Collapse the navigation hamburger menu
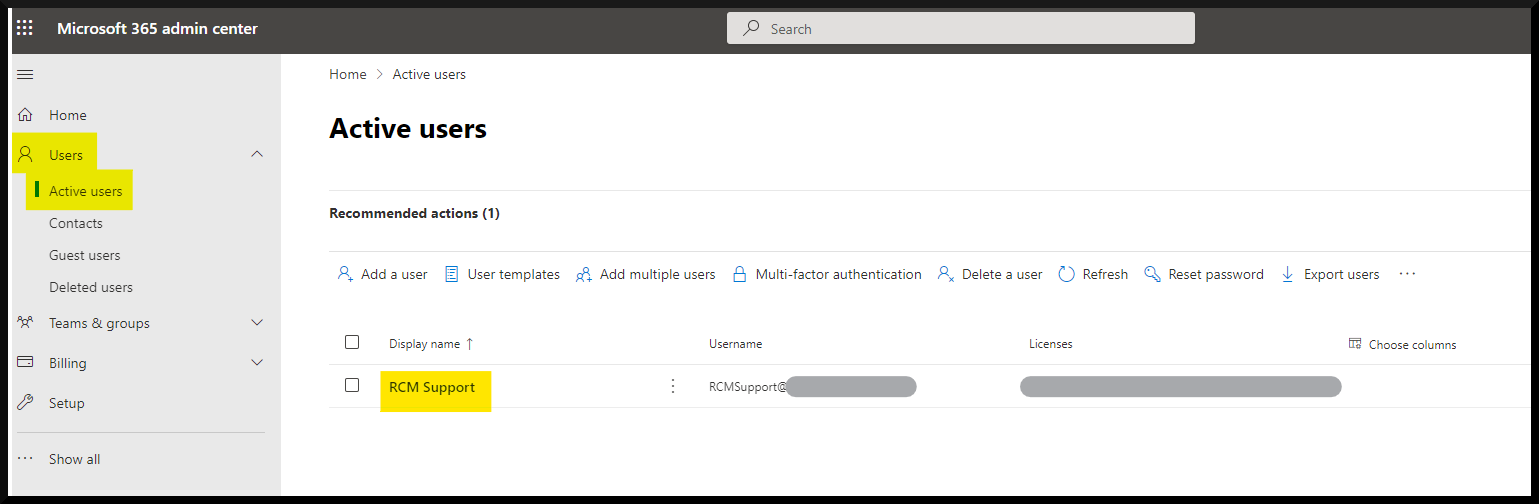This screenshot has width=1539, height=504. (26, 75)
